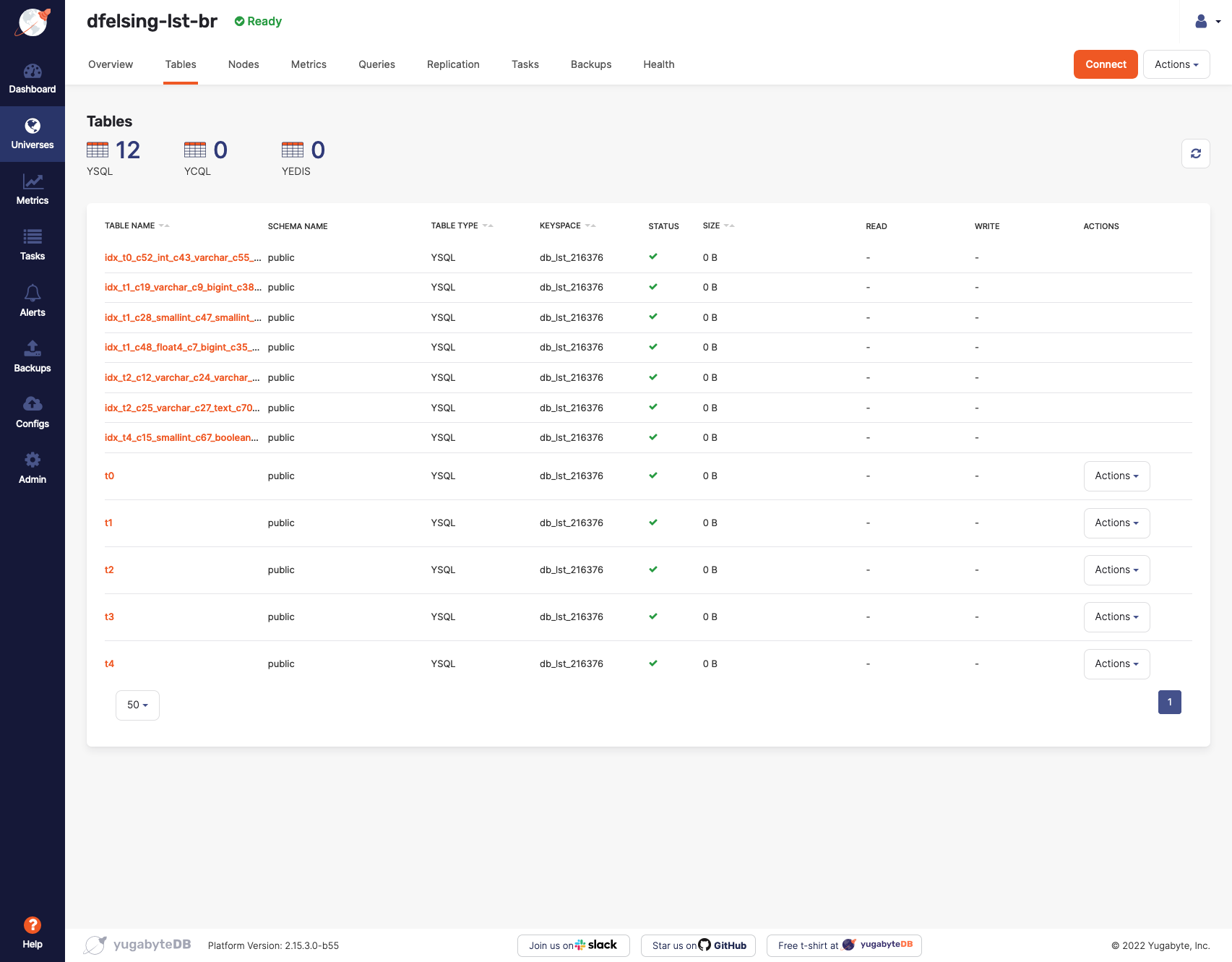Screen dimensions: 1232x962
Task: Open the Help icon at bottom left
Action: pos(33,924)
